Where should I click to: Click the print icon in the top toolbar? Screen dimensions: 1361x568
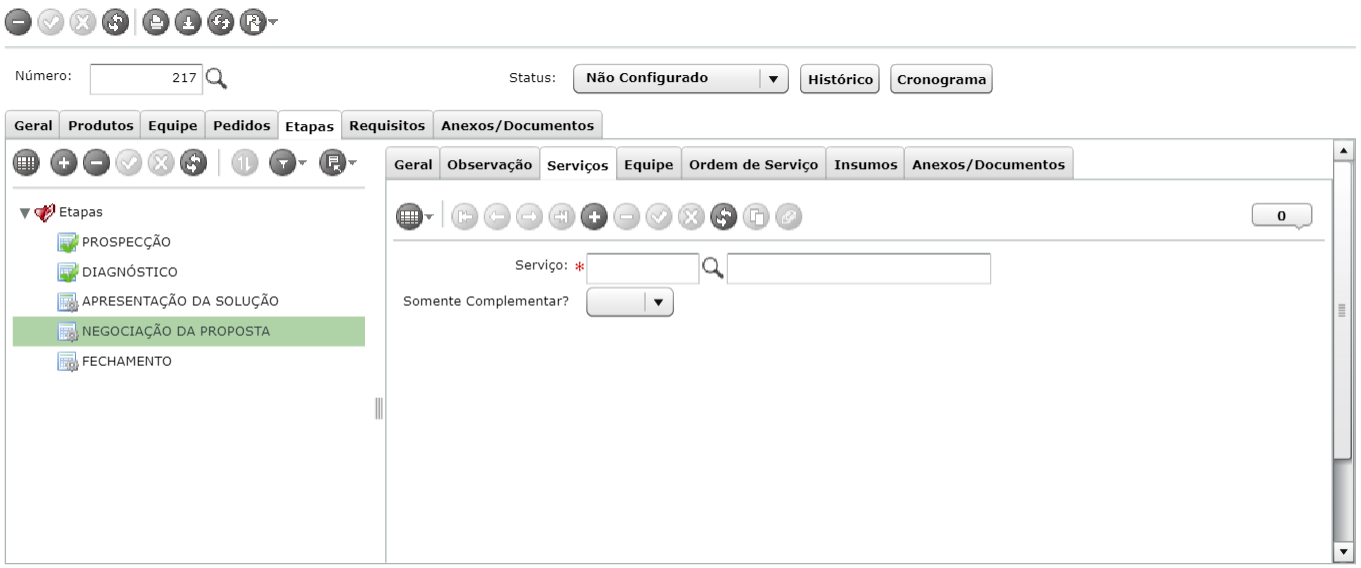point(154,21)
